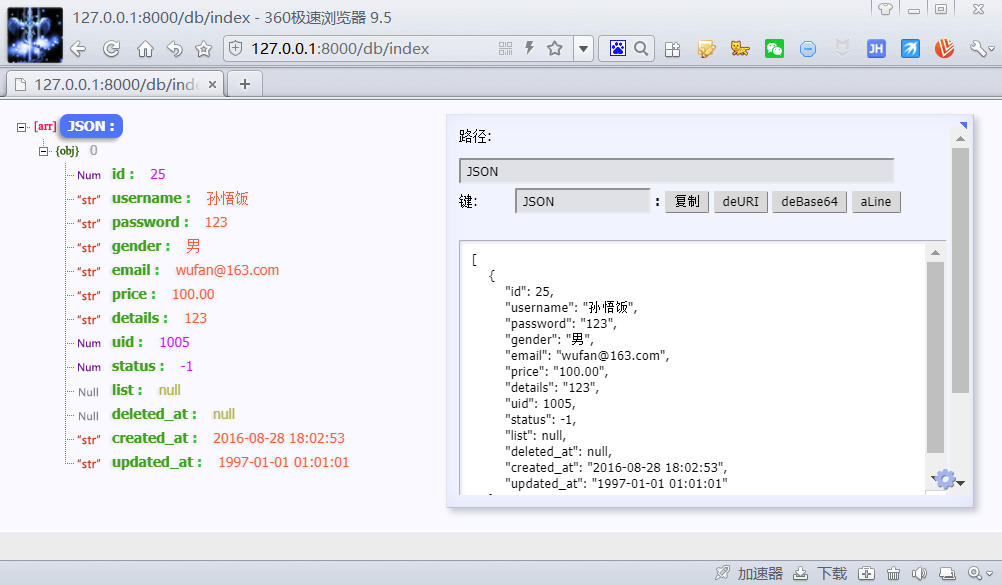Select the list : null row
The width and height of the screenshot is (1002, 585).
coord(129,390)
